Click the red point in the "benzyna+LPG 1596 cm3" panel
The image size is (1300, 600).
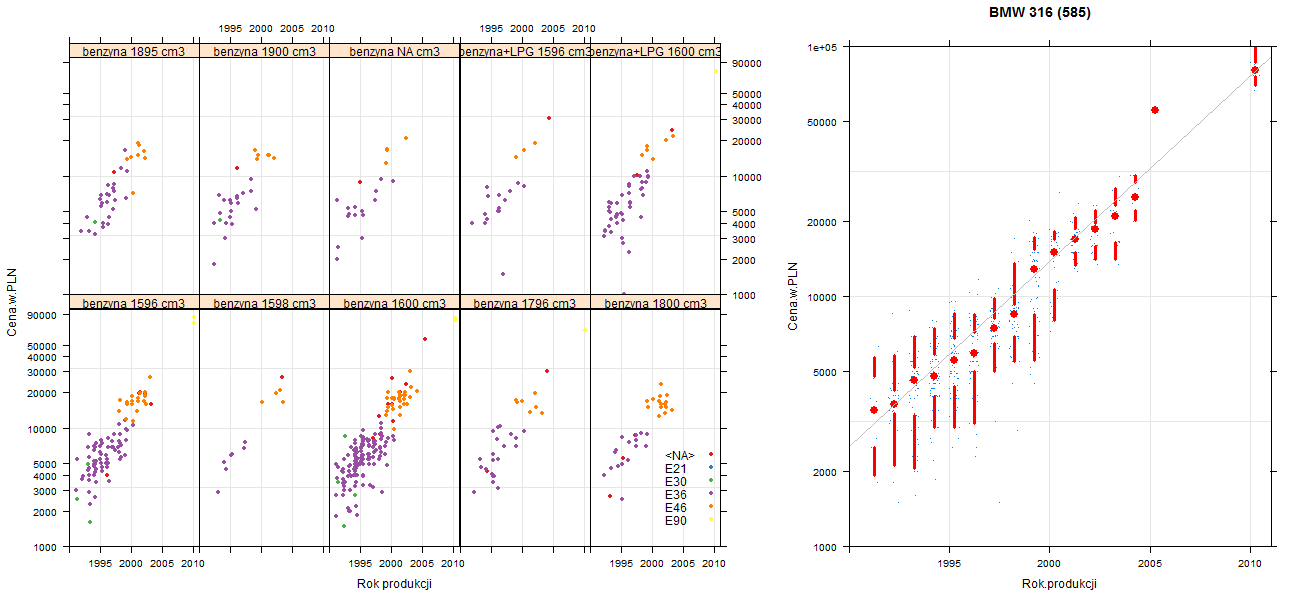[x=549, y=118]
